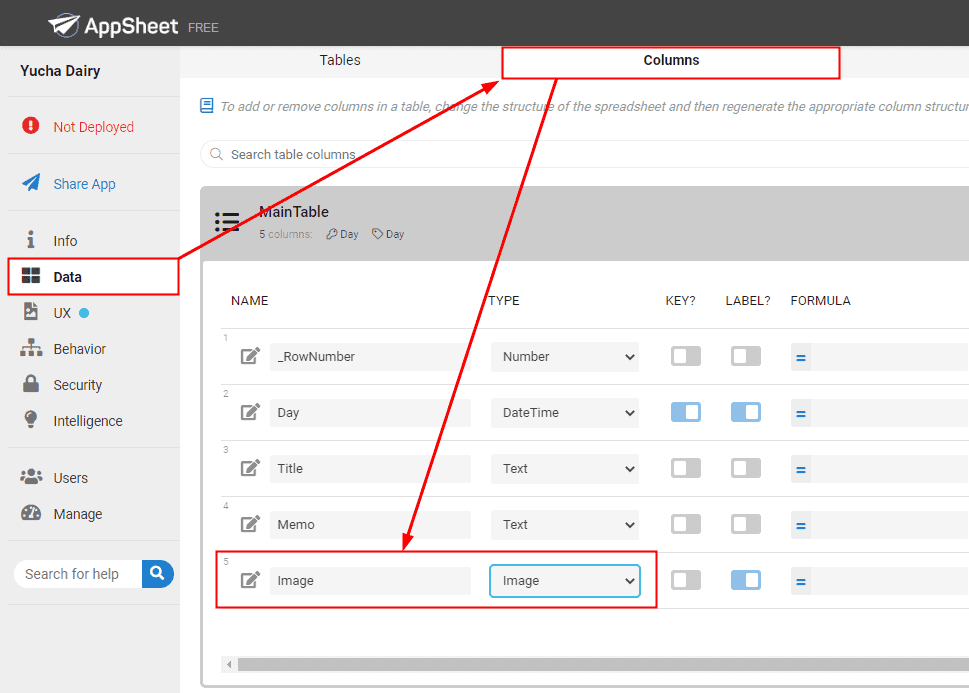This screenshot has width=969, height=693.
Task: Click the Share App link
Action: click(x=84, y=184)
